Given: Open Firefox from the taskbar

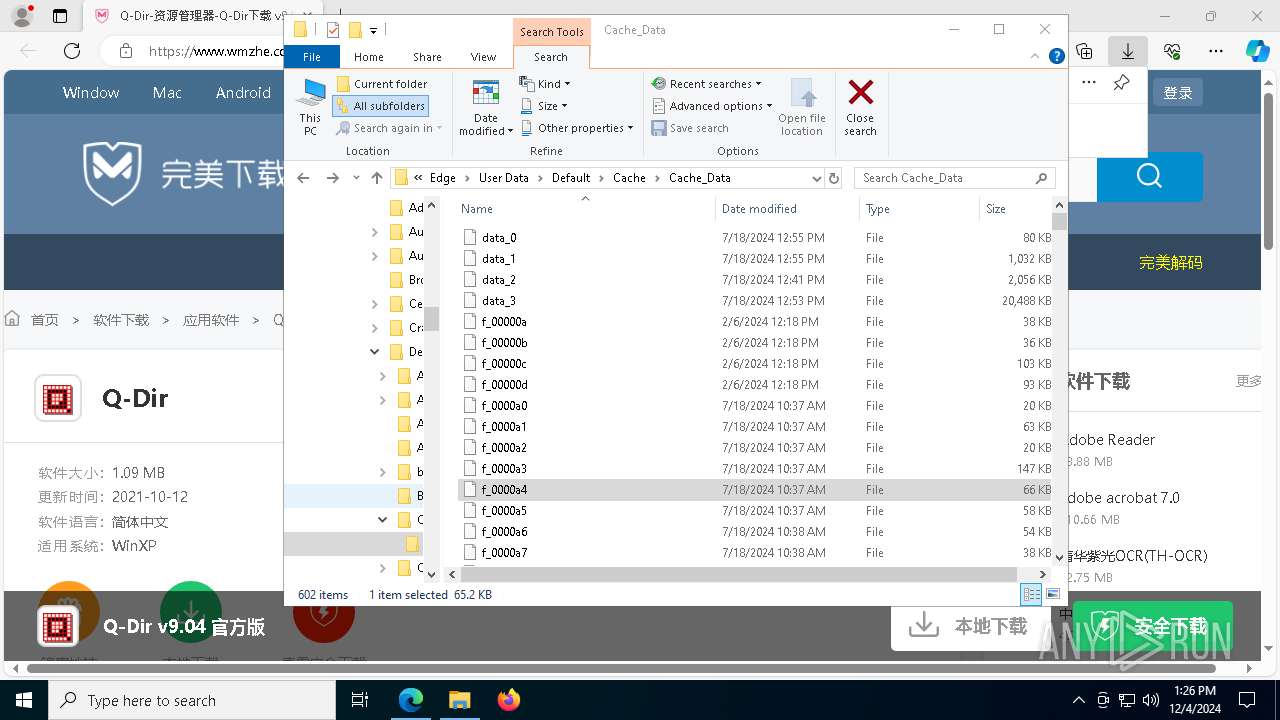Looking at the screenshot, I should point(508,700).
